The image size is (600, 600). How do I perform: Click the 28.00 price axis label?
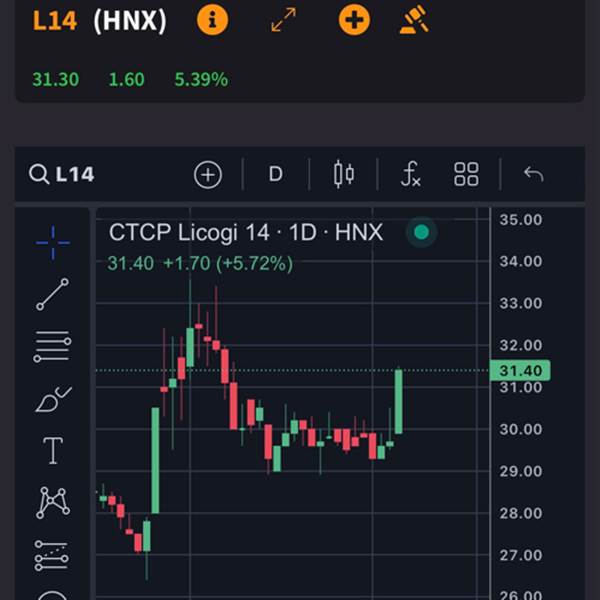point(521,513)
